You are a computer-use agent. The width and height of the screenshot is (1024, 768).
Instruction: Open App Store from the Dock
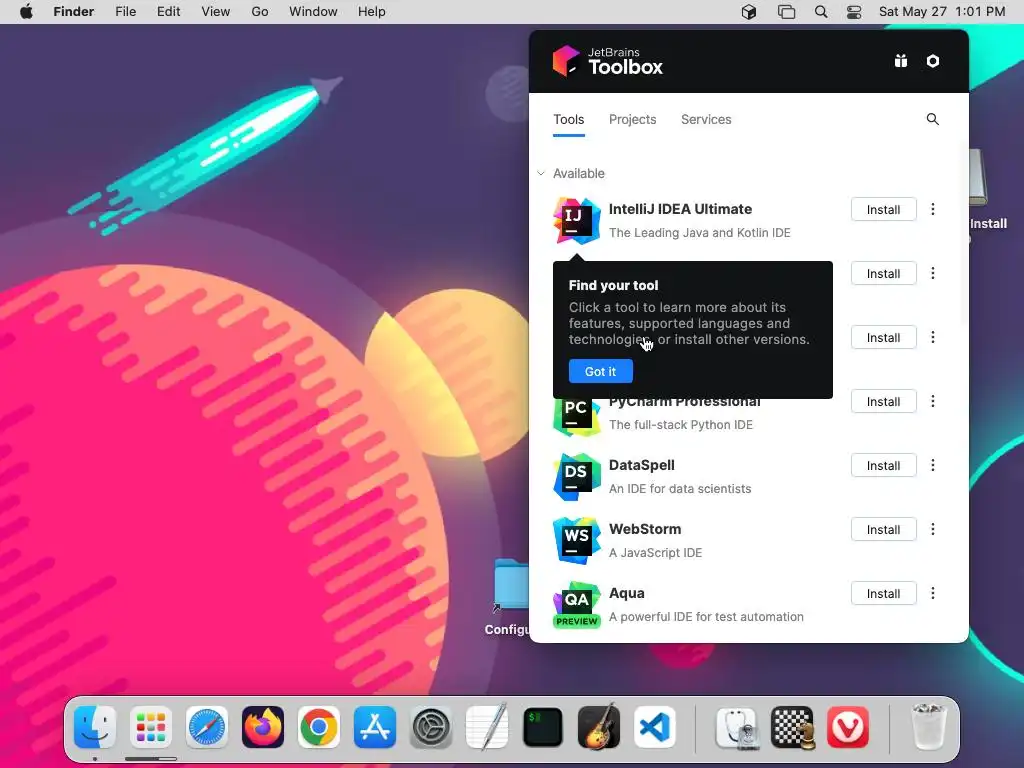(375, 727)
